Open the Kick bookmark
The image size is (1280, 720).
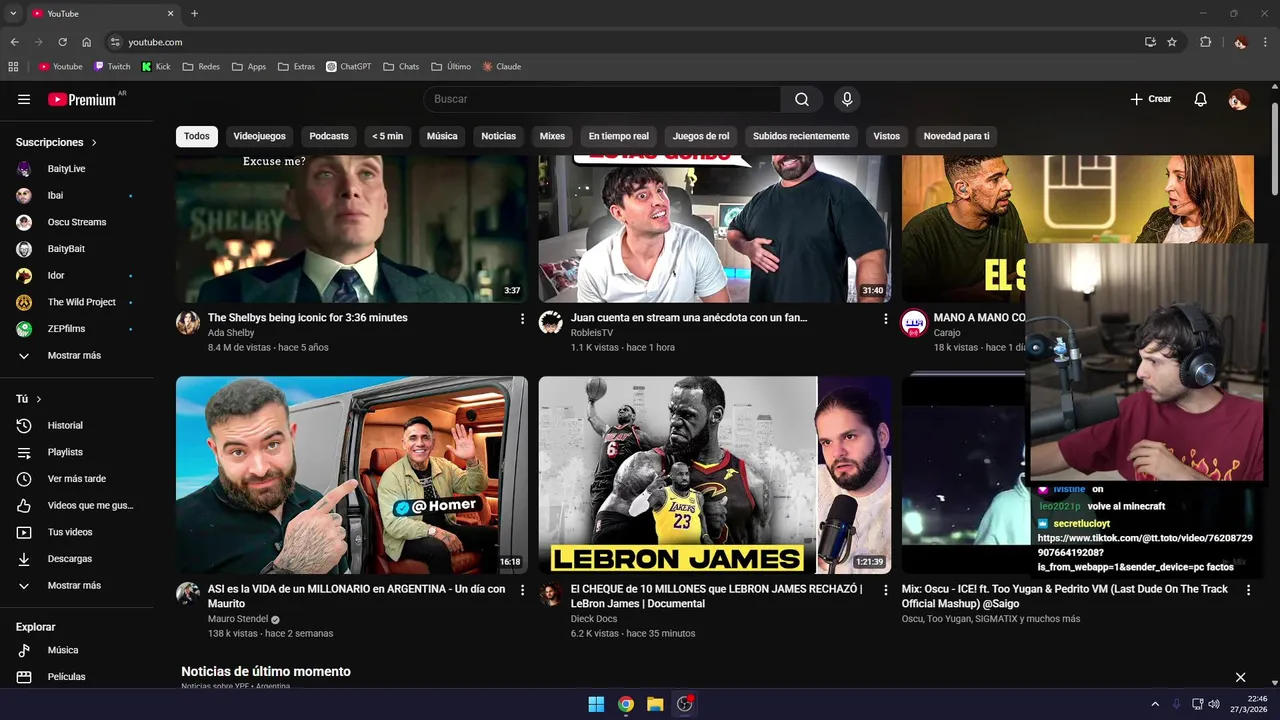click(156, 67)
